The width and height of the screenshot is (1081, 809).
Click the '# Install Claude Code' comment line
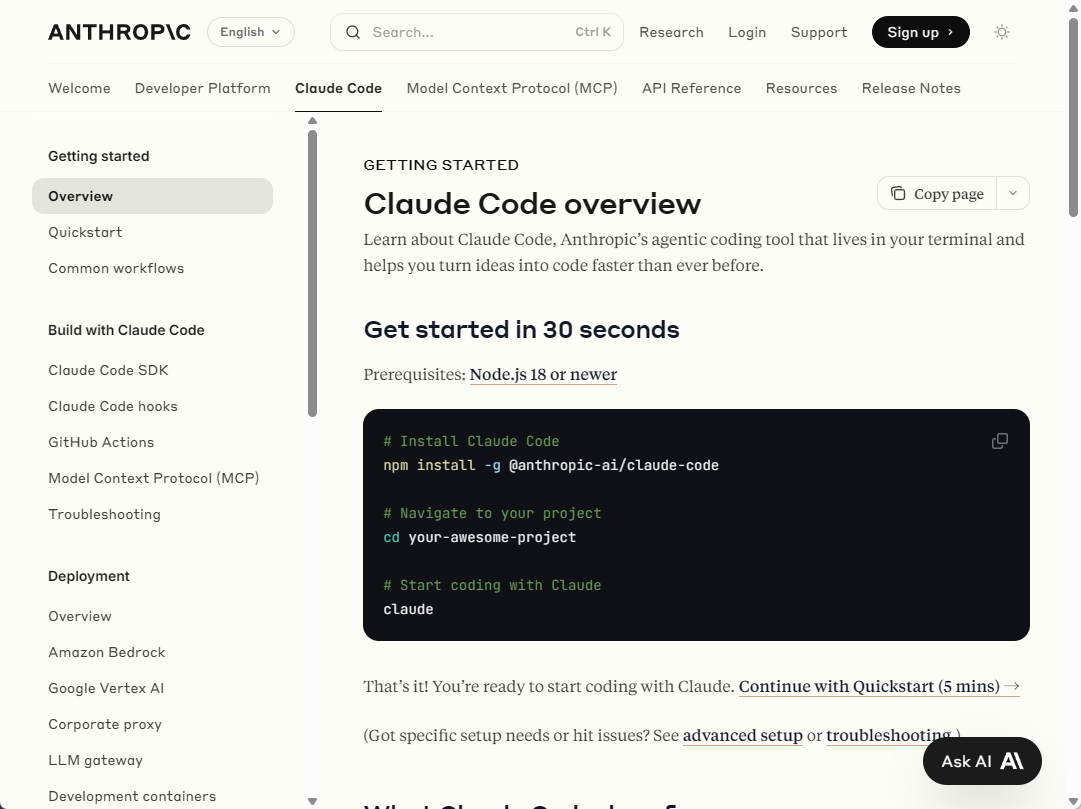pyautogui.click(x=472, y=441)
